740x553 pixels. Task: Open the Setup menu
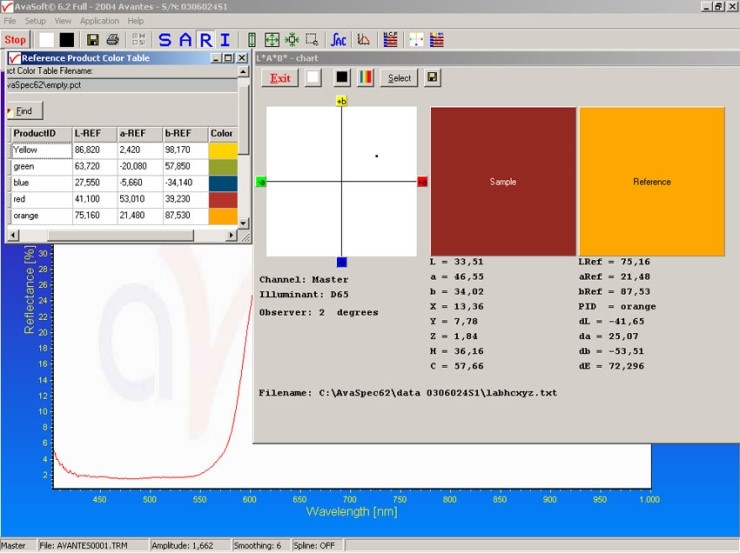point(35,21)
